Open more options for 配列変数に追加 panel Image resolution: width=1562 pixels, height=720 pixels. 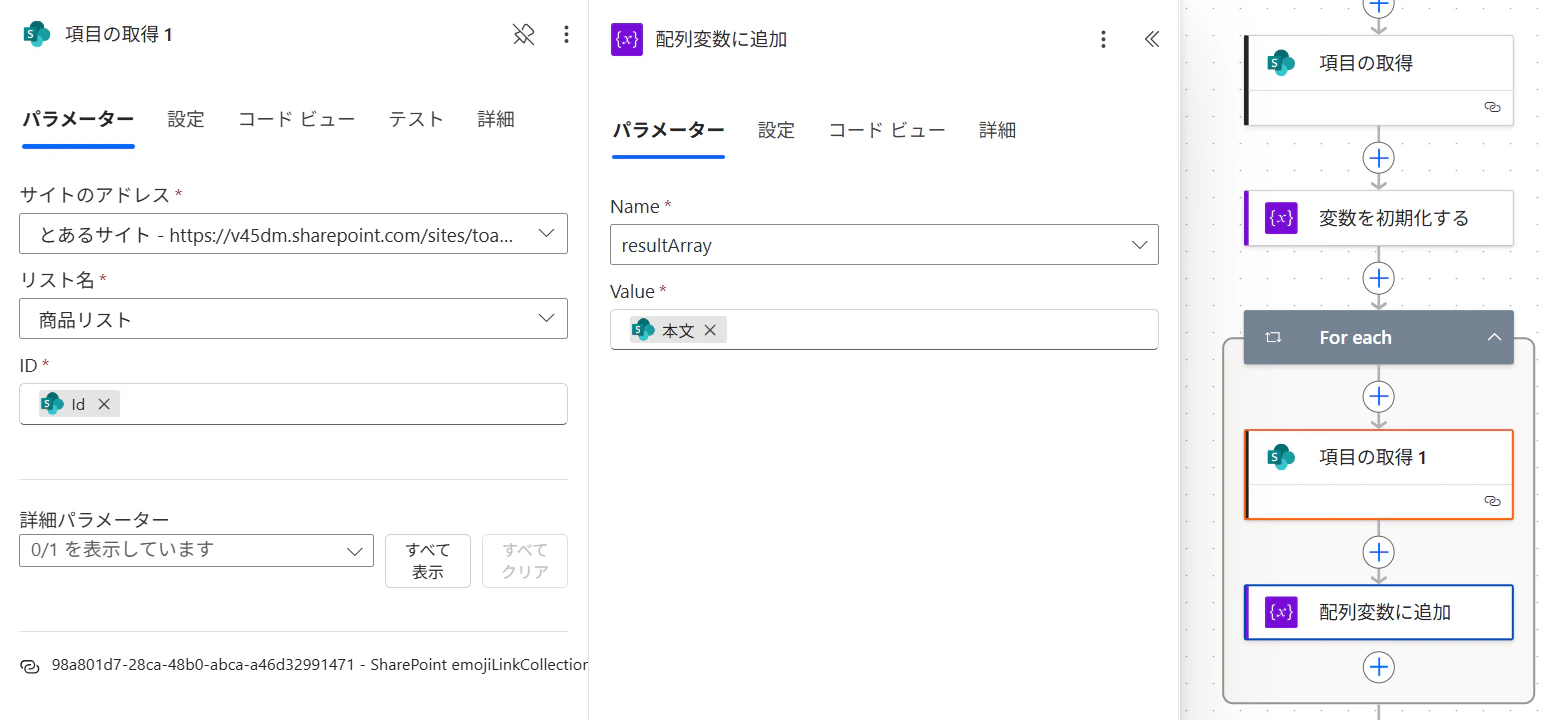pyautogui.click(x=1103, y=39)
